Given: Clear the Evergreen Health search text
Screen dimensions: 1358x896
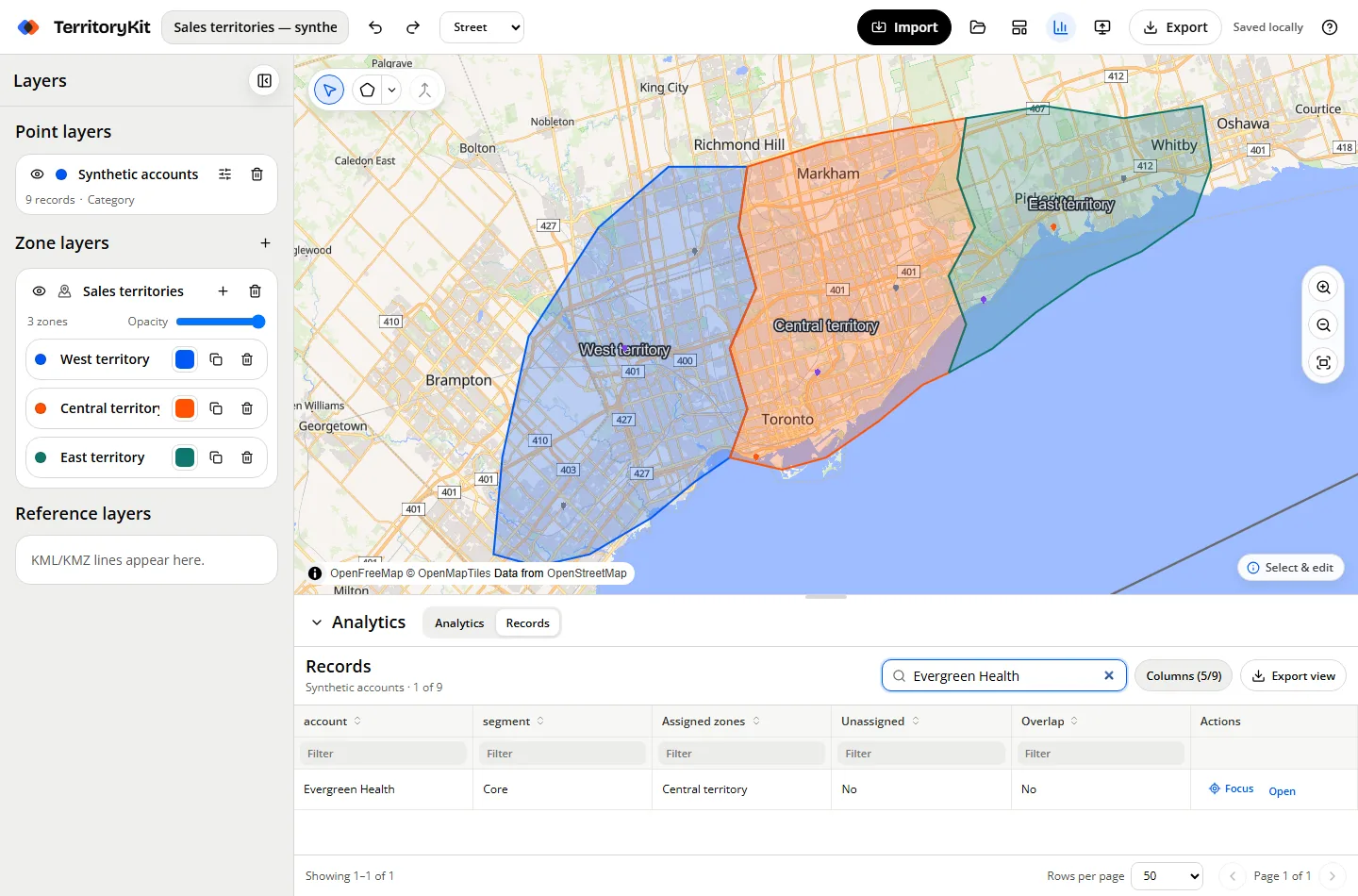Looking at the screenshot, I should 1109,675.
